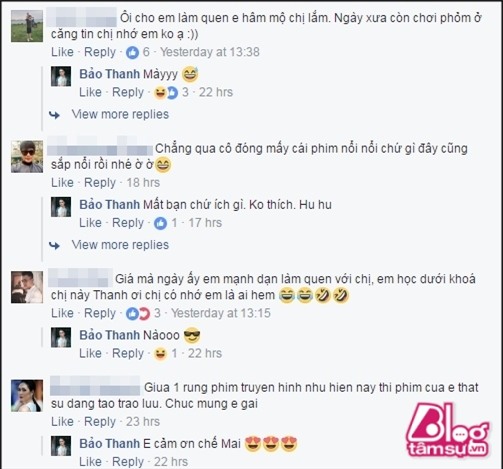Click the 'Yesterday at 13:38' timestamp
The width and height of the screenshot is (503, 469).
pos(210,52)
